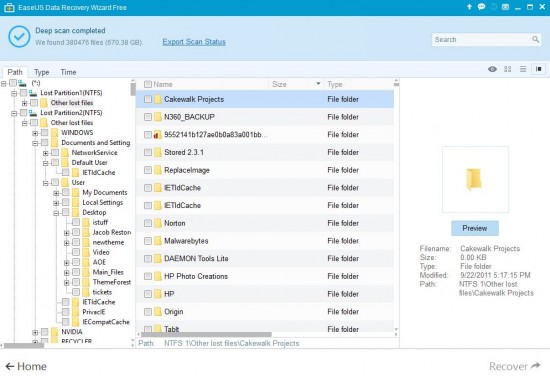Check the DAEMON Tools Lite checkbox
This screenshot has height=384, width=550.
point(148,258)
